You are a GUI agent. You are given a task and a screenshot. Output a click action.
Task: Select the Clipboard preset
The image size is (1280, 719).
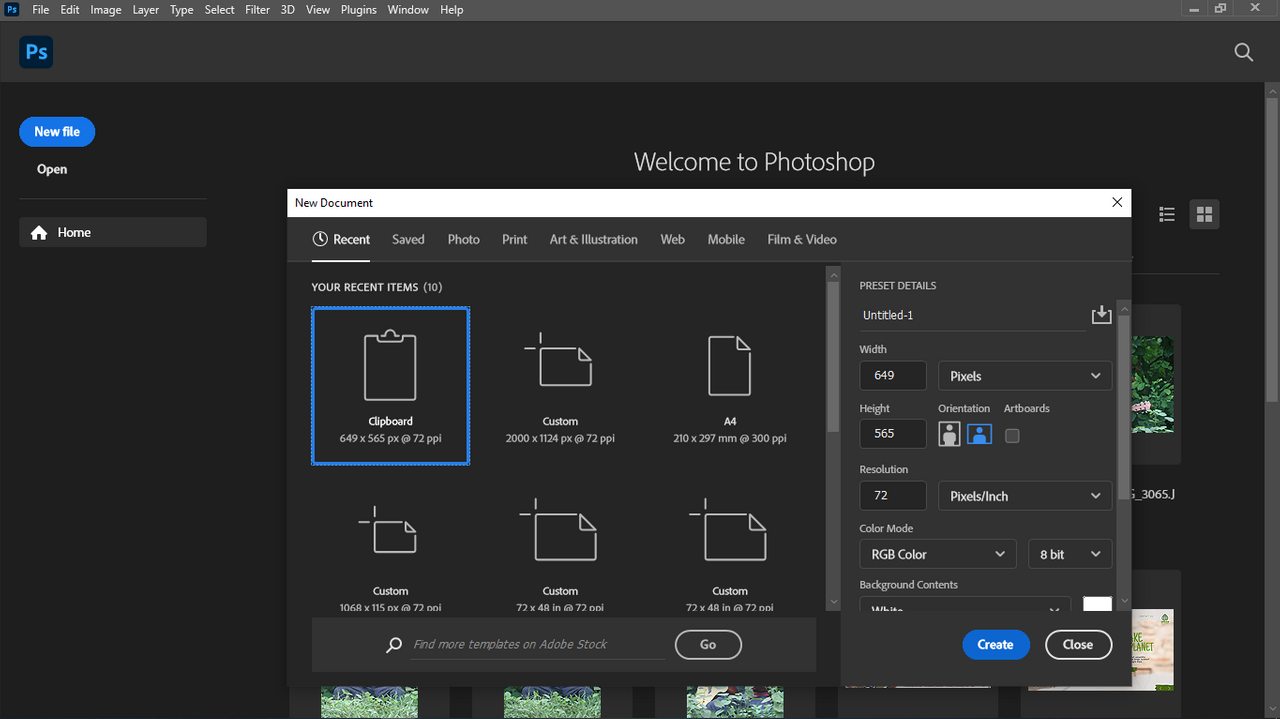click(x=390, y=385)
